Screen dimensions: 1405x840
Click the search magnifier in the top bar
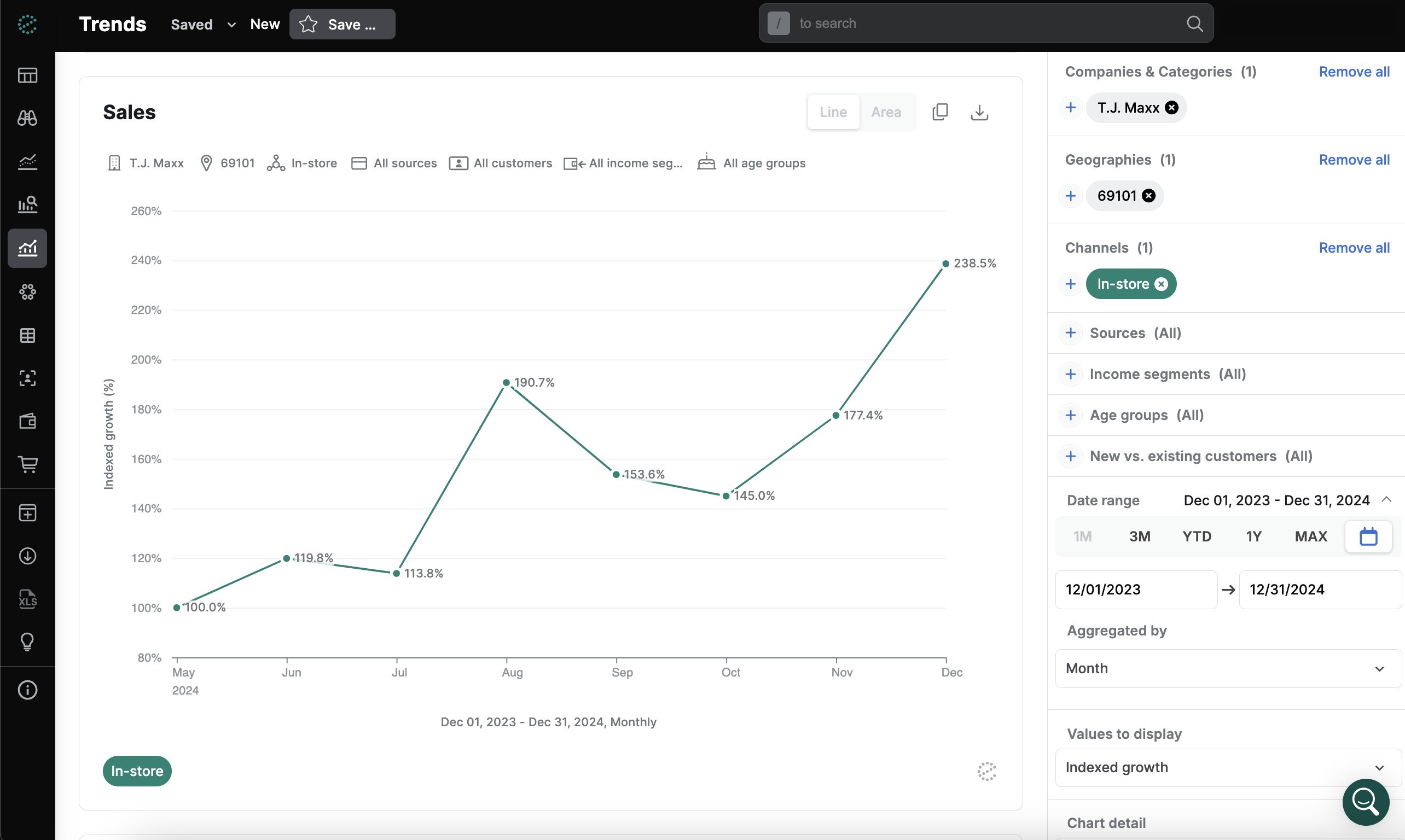click(1194, 23)
